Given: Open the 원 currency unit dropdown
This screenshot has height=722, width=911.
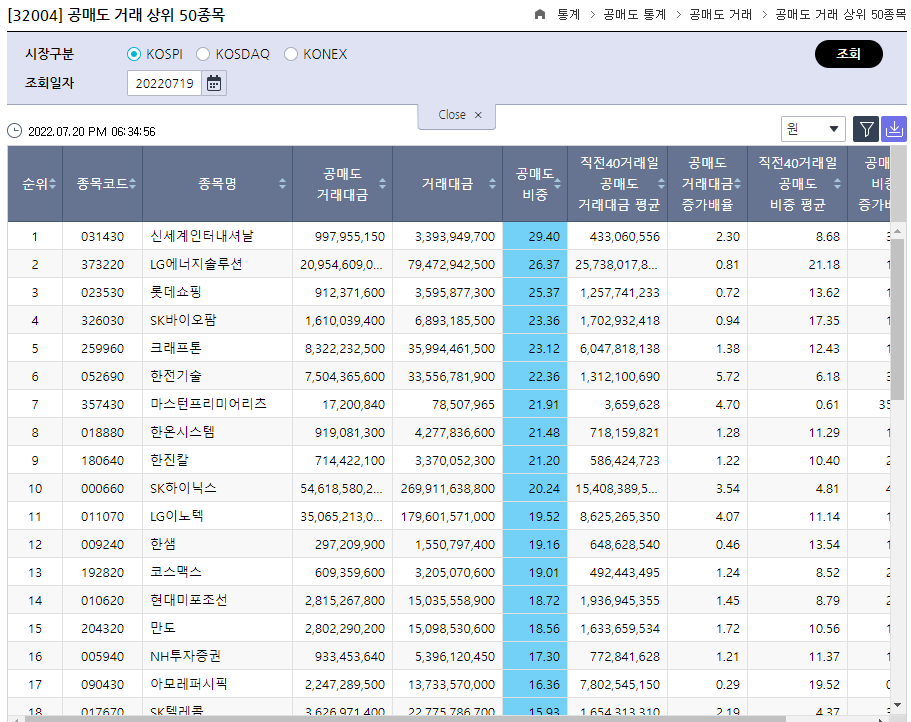Looking at the screenshot, I should click(813, 129).
